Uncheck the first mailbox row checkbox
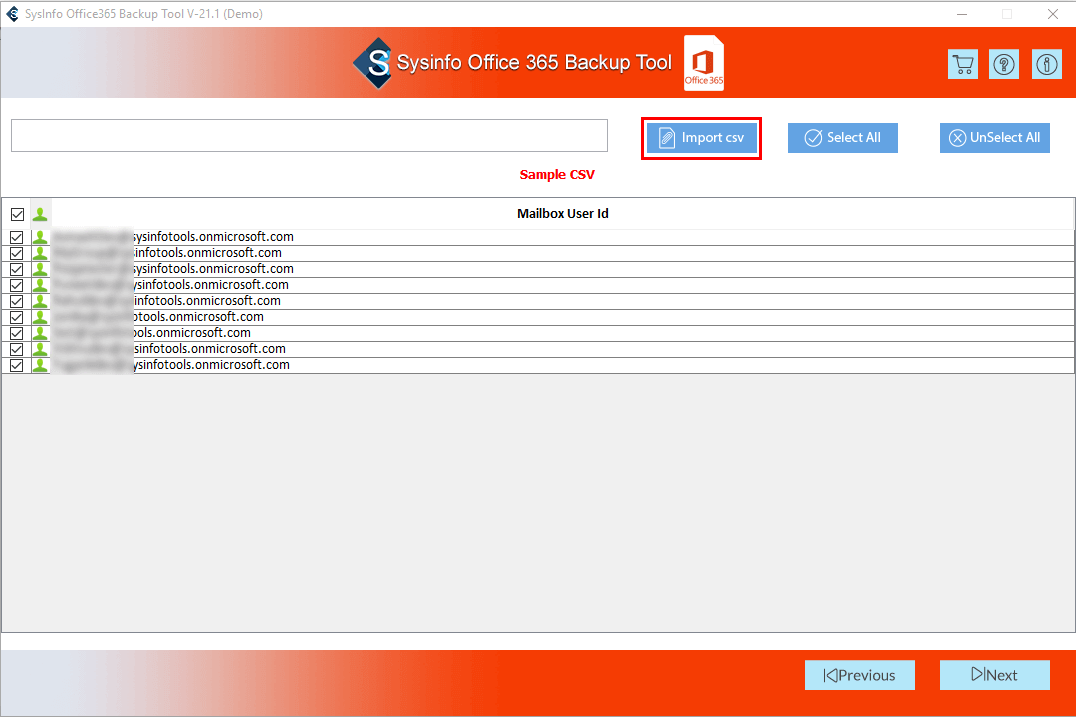The height and width of the screenshot is (717, 1076). point(16,237)
